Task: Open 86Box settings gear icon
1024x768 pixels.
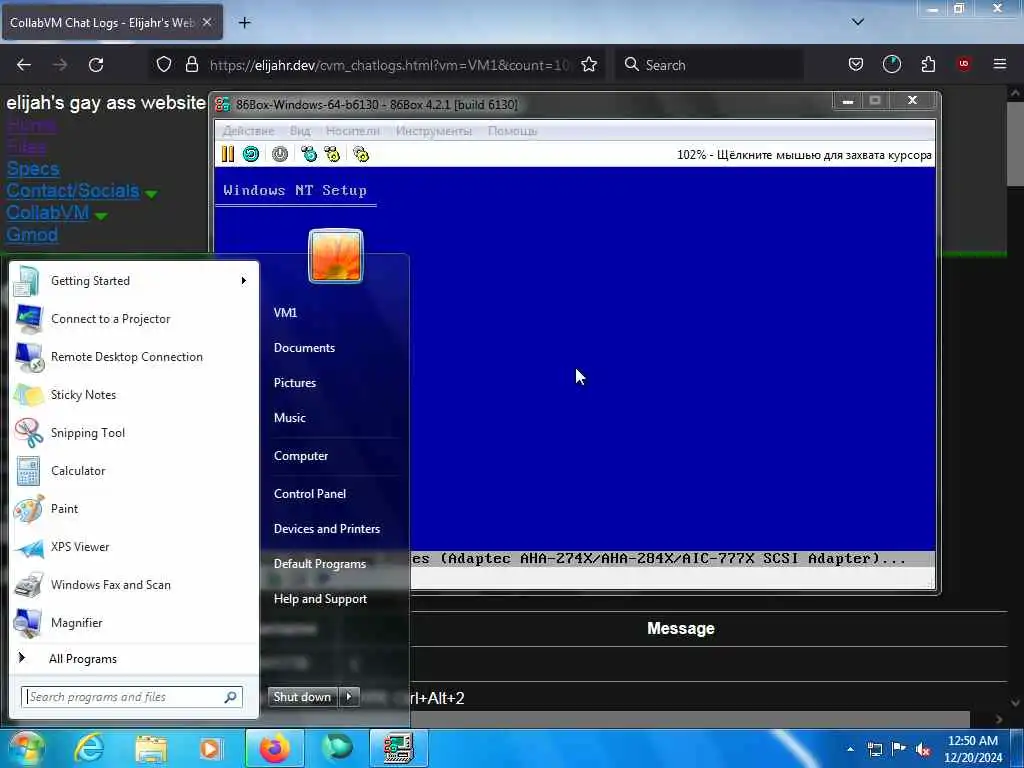Action: (x=361, y=154)
